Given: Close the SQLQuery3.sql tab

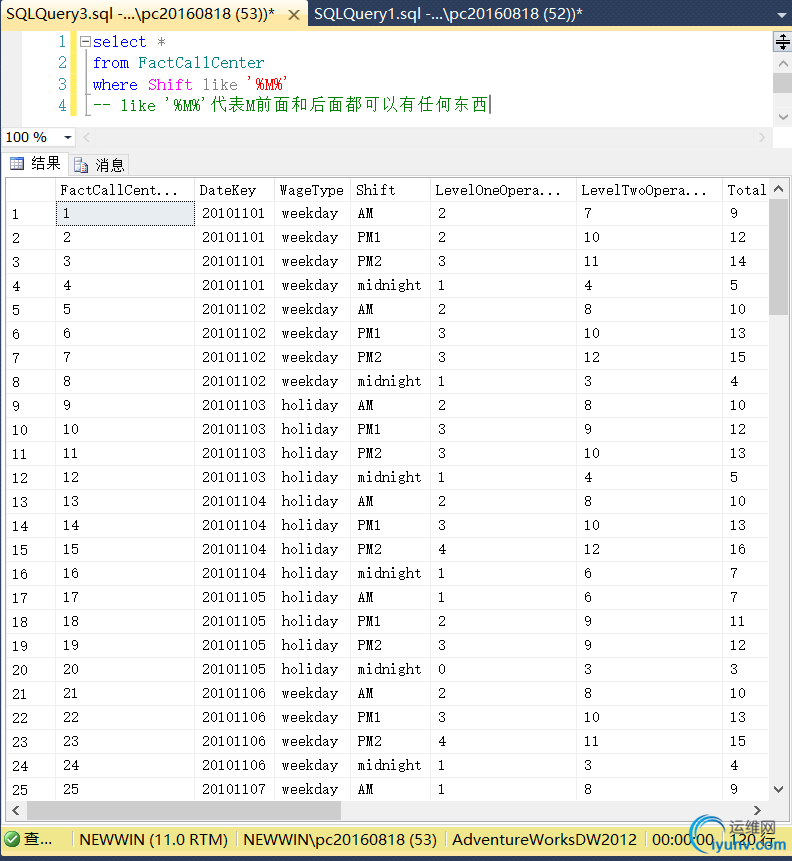Looking at the screenshot, I should (294, 15).
